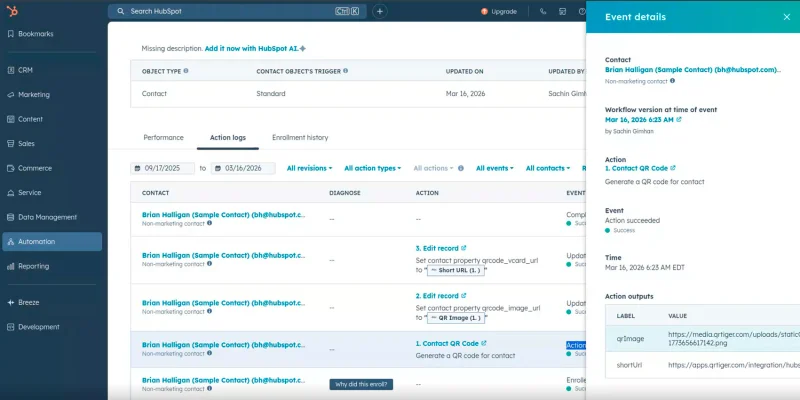The width and height of the screenshot is (800, 400).
Task: Click the qrImage output value URL
Action: pos(734,339)
